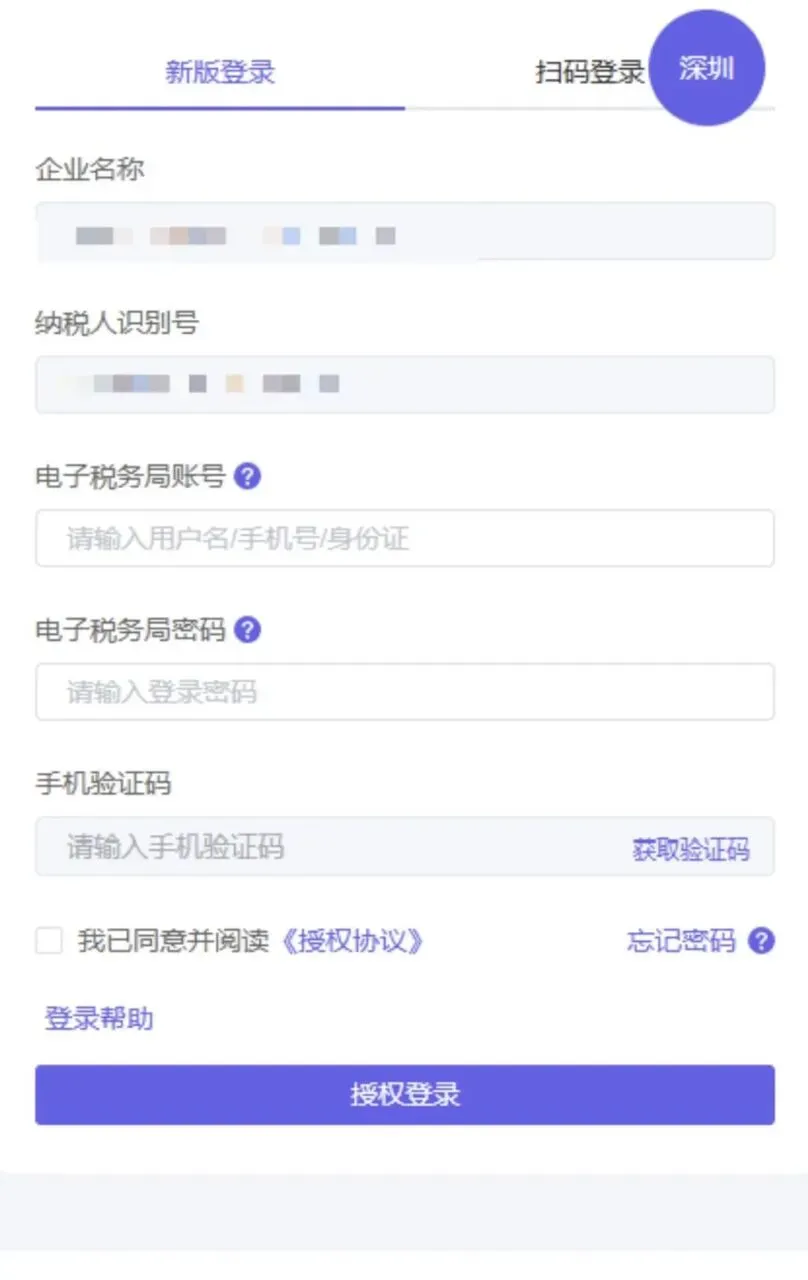This screenshot has width=808, height=1280.
Task: Open the 《授权协议》 link
Action: coord(348,941)
